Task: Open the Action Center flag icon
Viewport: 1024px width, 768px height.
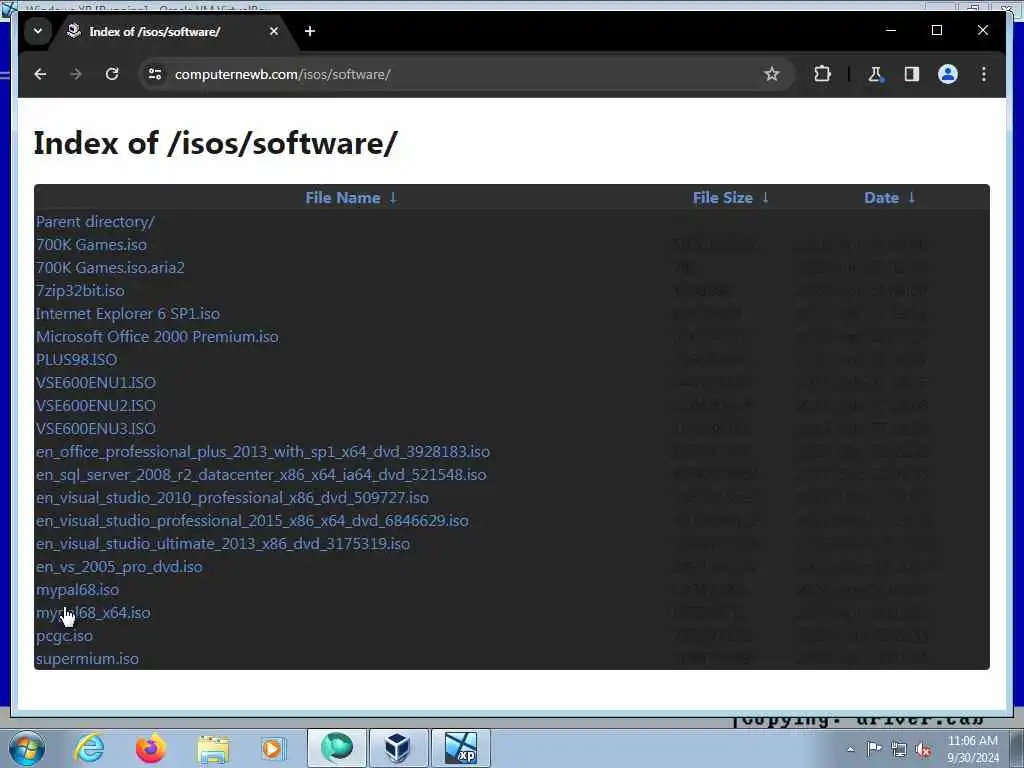Action: coord(874,748)
